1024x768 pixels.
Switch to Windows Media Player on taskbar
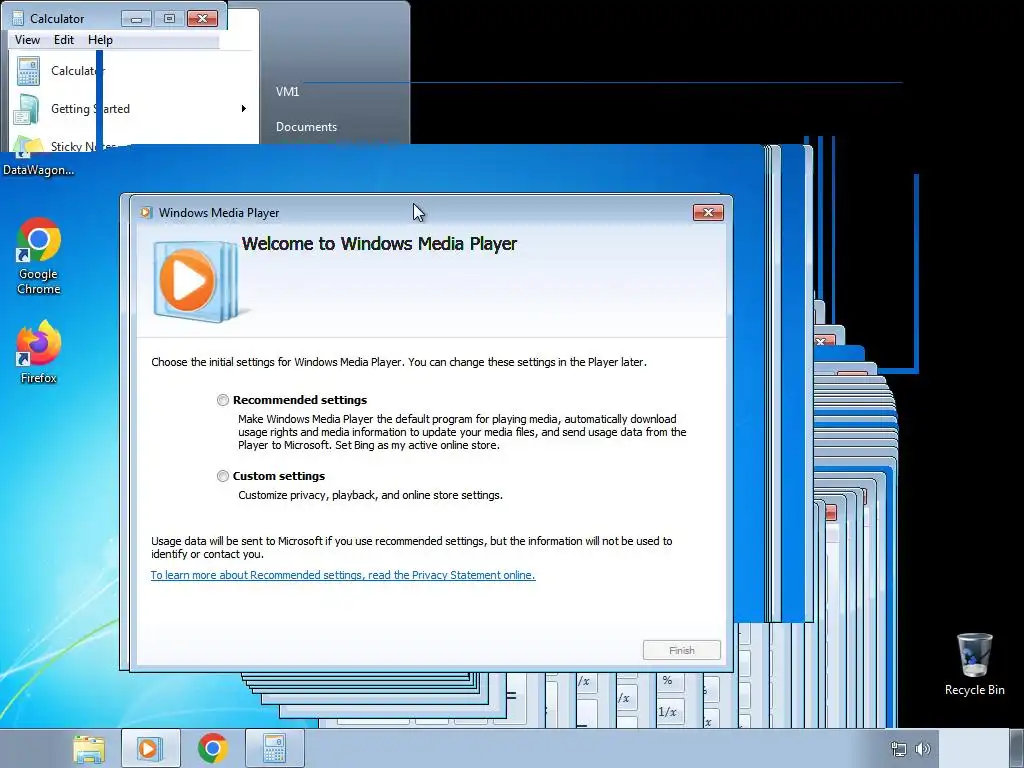(150, 748)
